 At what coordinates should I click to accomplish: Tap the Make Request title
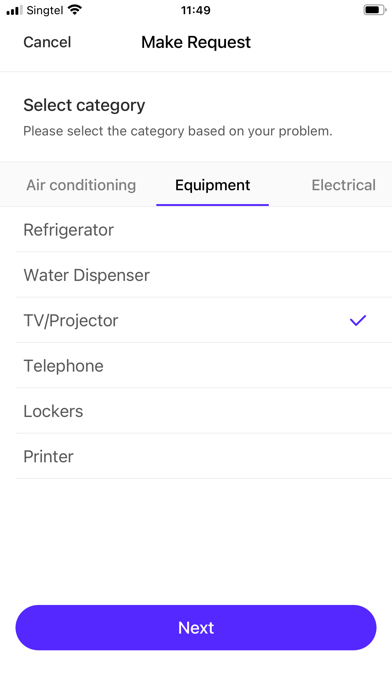pos(196,42)
